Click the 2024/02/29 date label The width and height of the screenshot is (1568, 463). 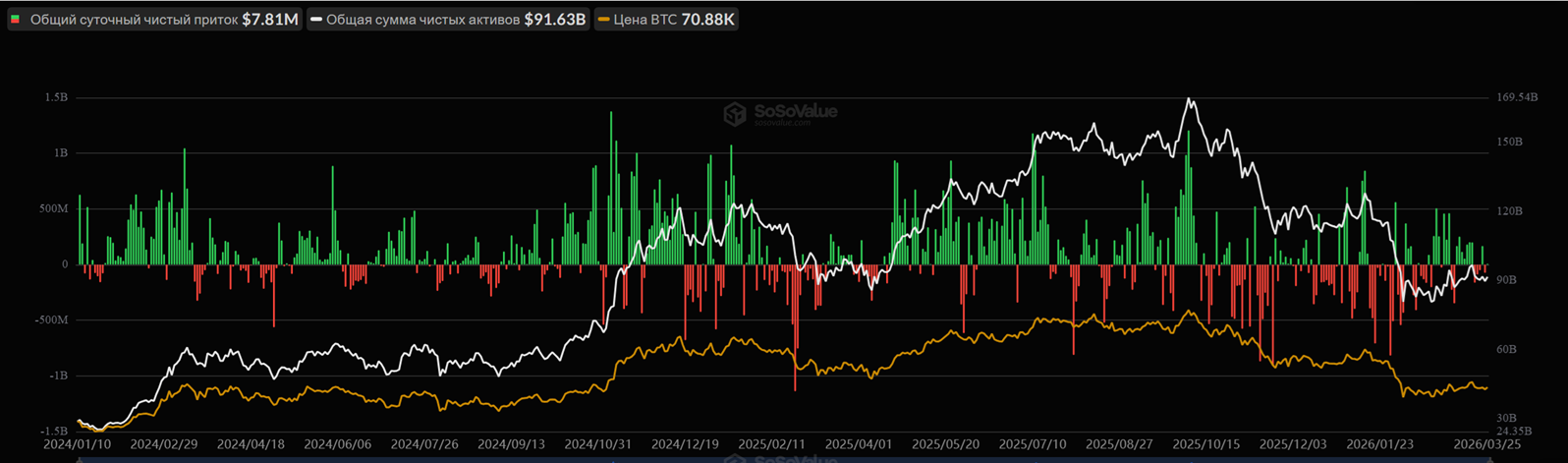click(x=163, y=444)
